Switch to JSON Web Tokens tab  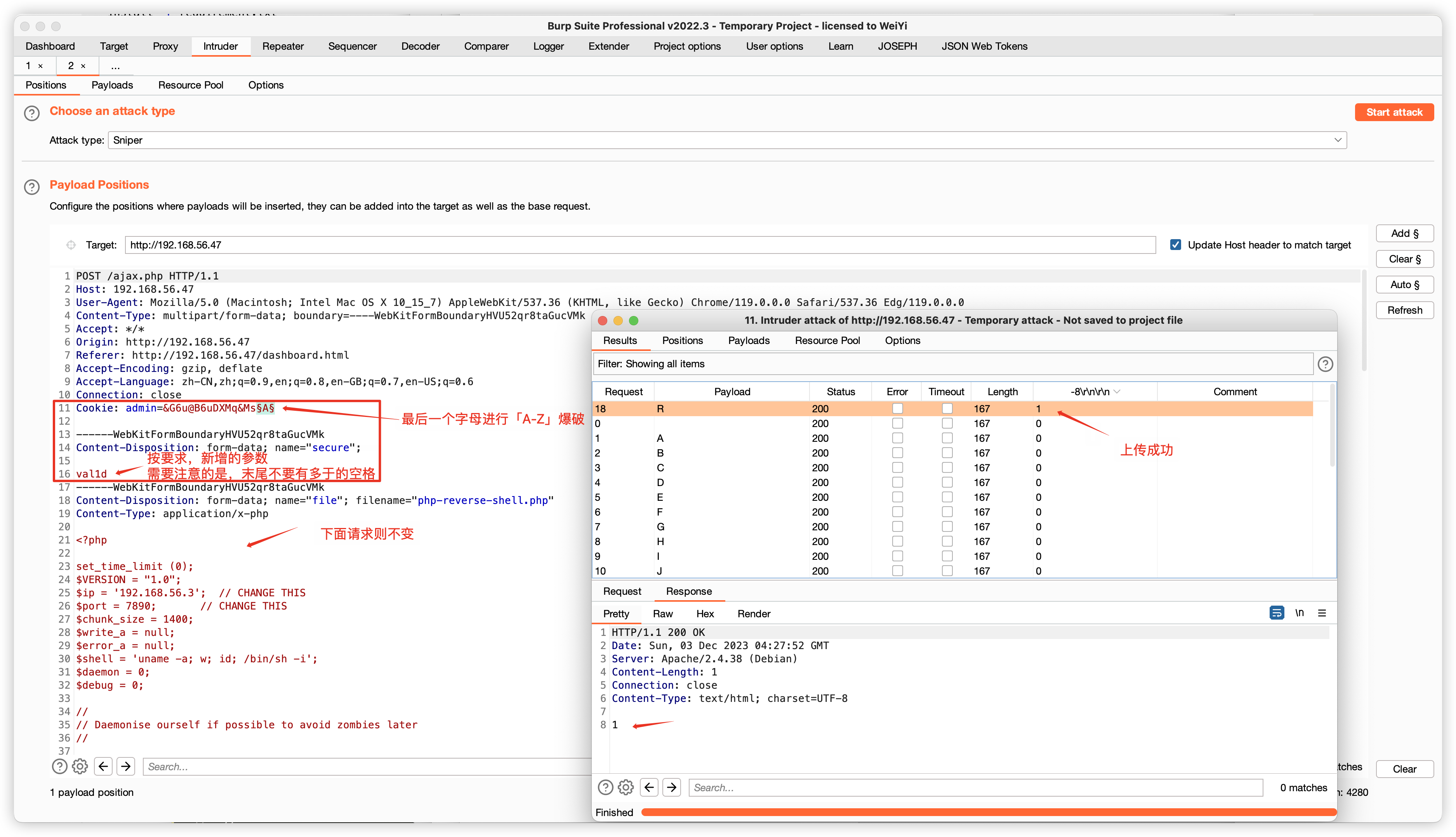click(x=984, y=46)
